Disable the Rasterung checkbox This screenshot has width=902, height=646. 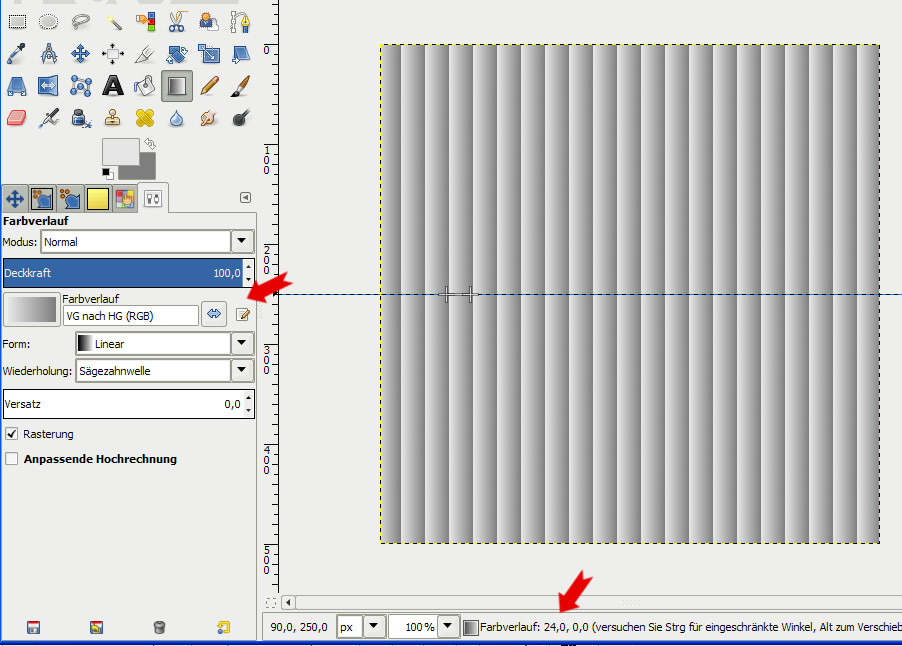12,434
